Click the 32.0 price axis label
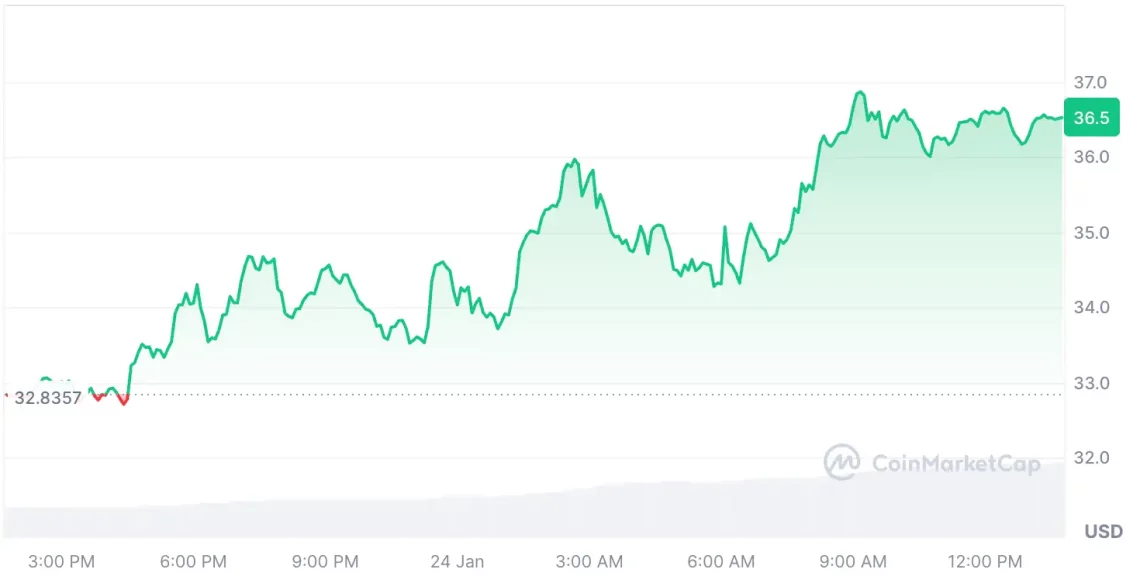1140x583 pixels. point(1091,458)
